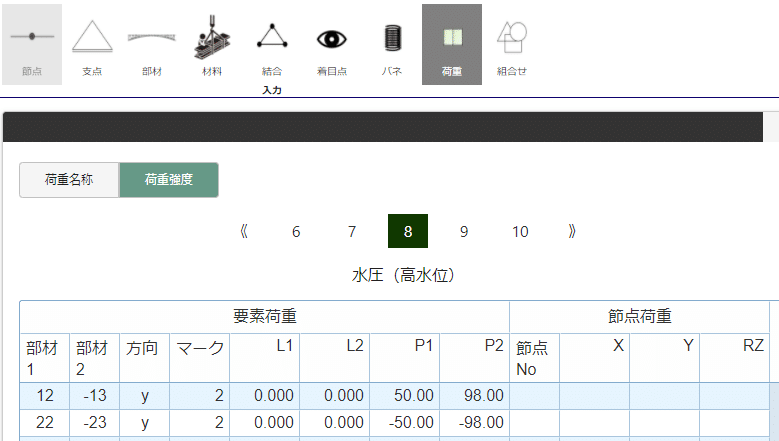Viewport: 779px width, 441px height.
Task: Click the P1 column header
Action: point(404,358)
